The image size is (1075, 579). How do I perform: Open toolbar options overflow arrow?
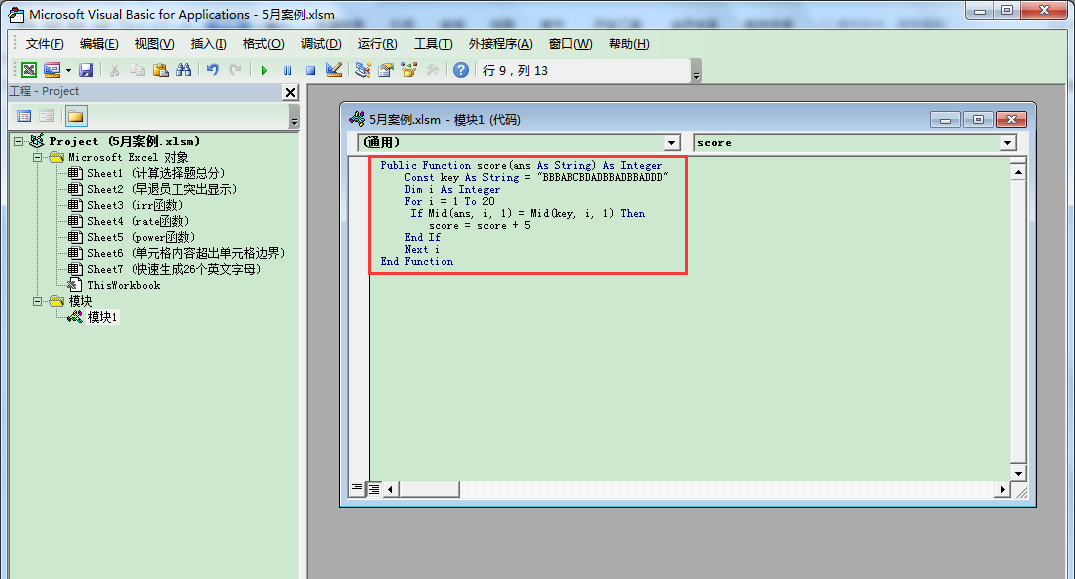(696, 71)
